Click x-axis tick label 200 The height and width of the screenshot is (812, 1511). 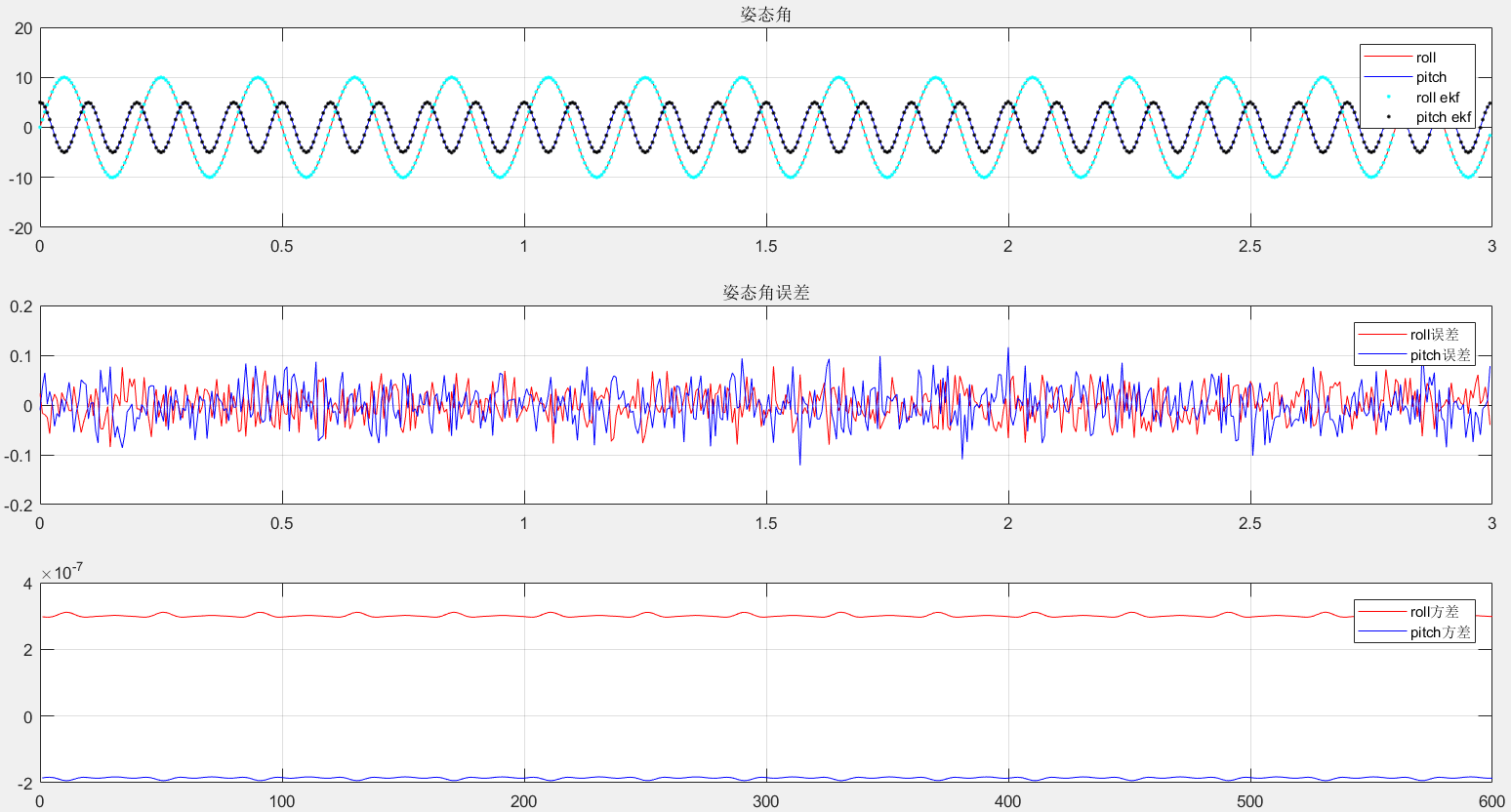[x=524, y=801]
